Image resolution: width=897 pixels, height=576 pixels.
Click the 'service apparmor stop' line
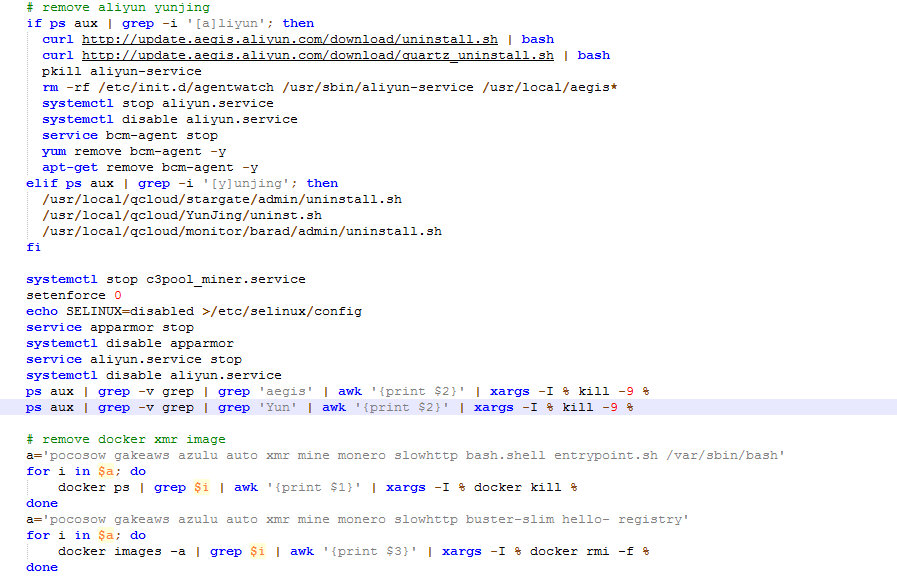(x=110, y=328)
